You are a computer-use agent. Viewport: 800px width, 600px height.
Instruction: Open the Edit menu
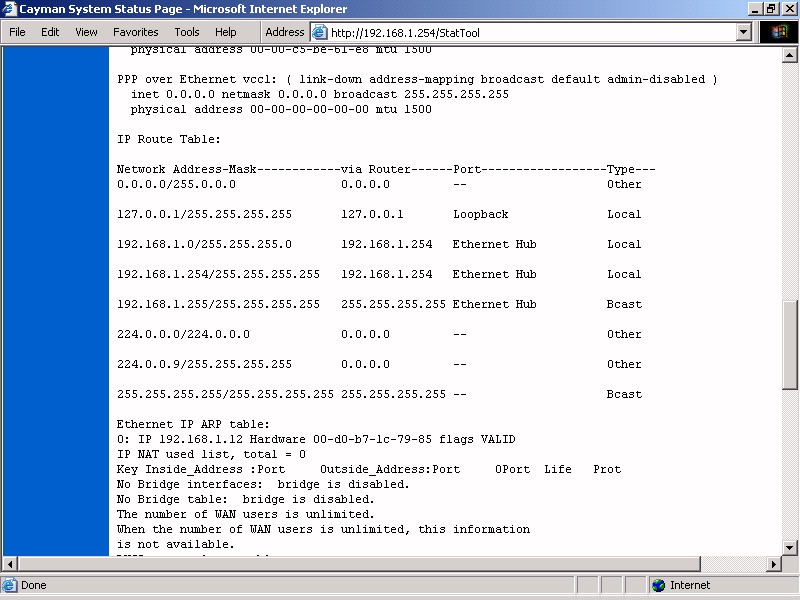pyautogui.click(x=50, y=32)
